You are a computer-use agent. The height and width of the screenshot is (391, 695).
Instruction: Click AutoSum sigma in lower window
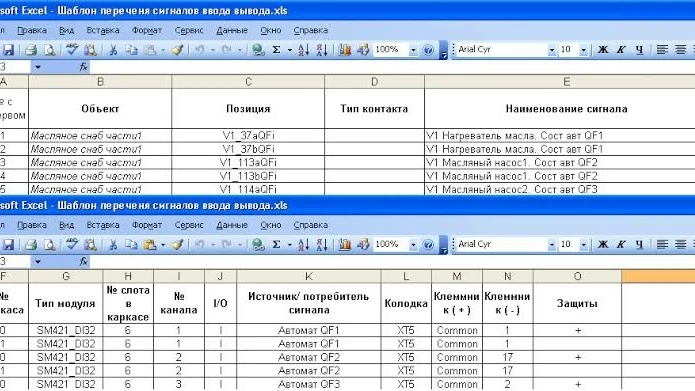tap(276, 244)
